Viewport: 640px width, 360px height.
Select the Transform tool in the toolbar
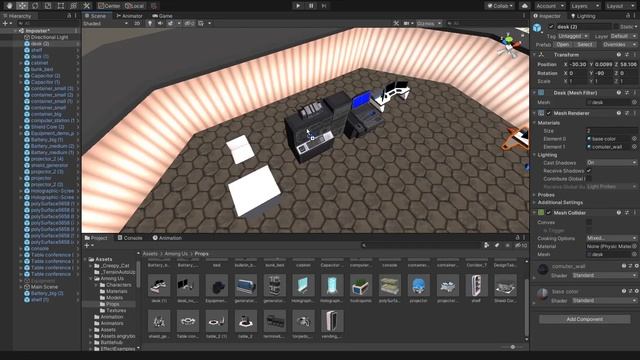(x=73, y=6)
